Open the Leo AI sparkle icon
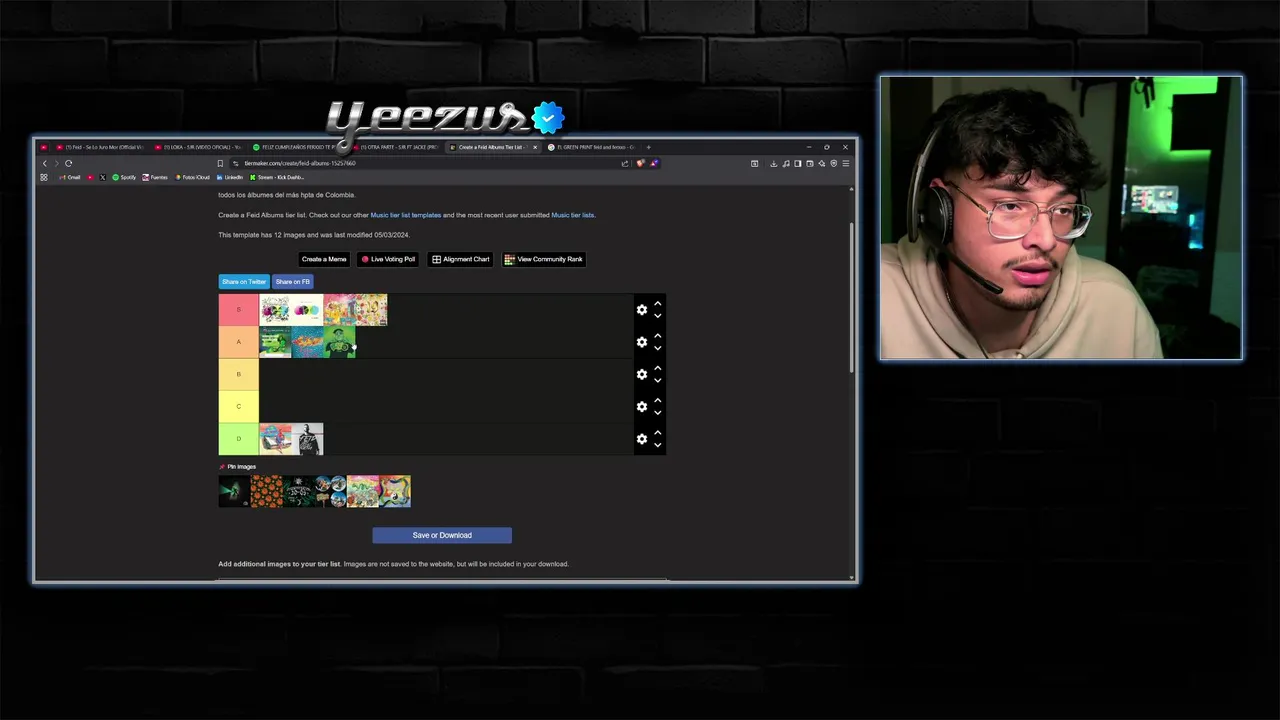The height and width of the screenshot is (720, 1280). click(822, 163)
